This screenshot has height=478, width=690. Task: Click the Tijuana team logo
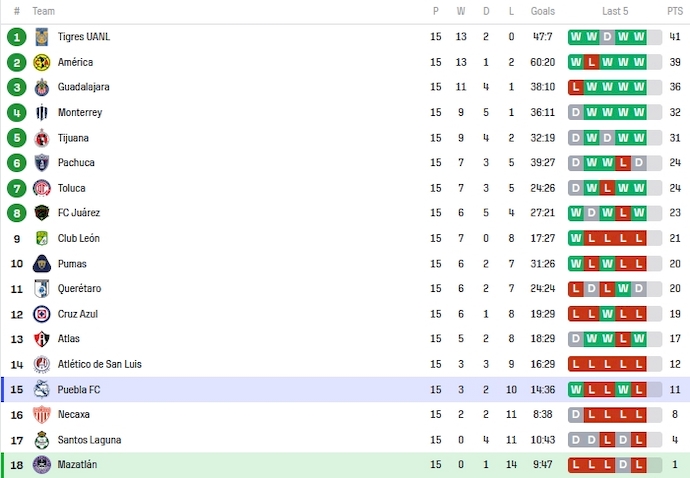point(42,138)
